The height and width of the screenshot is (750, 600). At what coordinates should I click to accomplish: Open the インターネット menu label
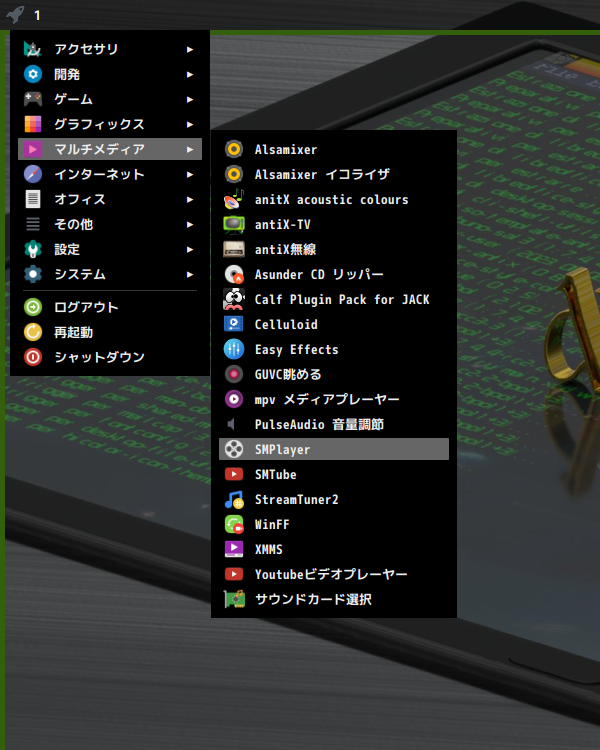(x=99, y=174)
